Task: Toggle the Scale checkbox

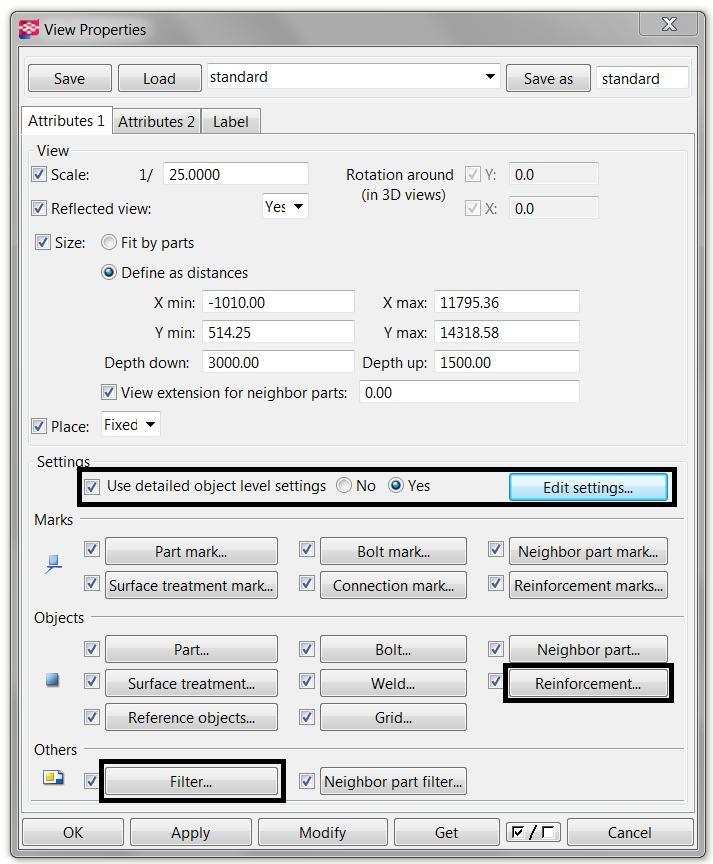Action: 39,174
